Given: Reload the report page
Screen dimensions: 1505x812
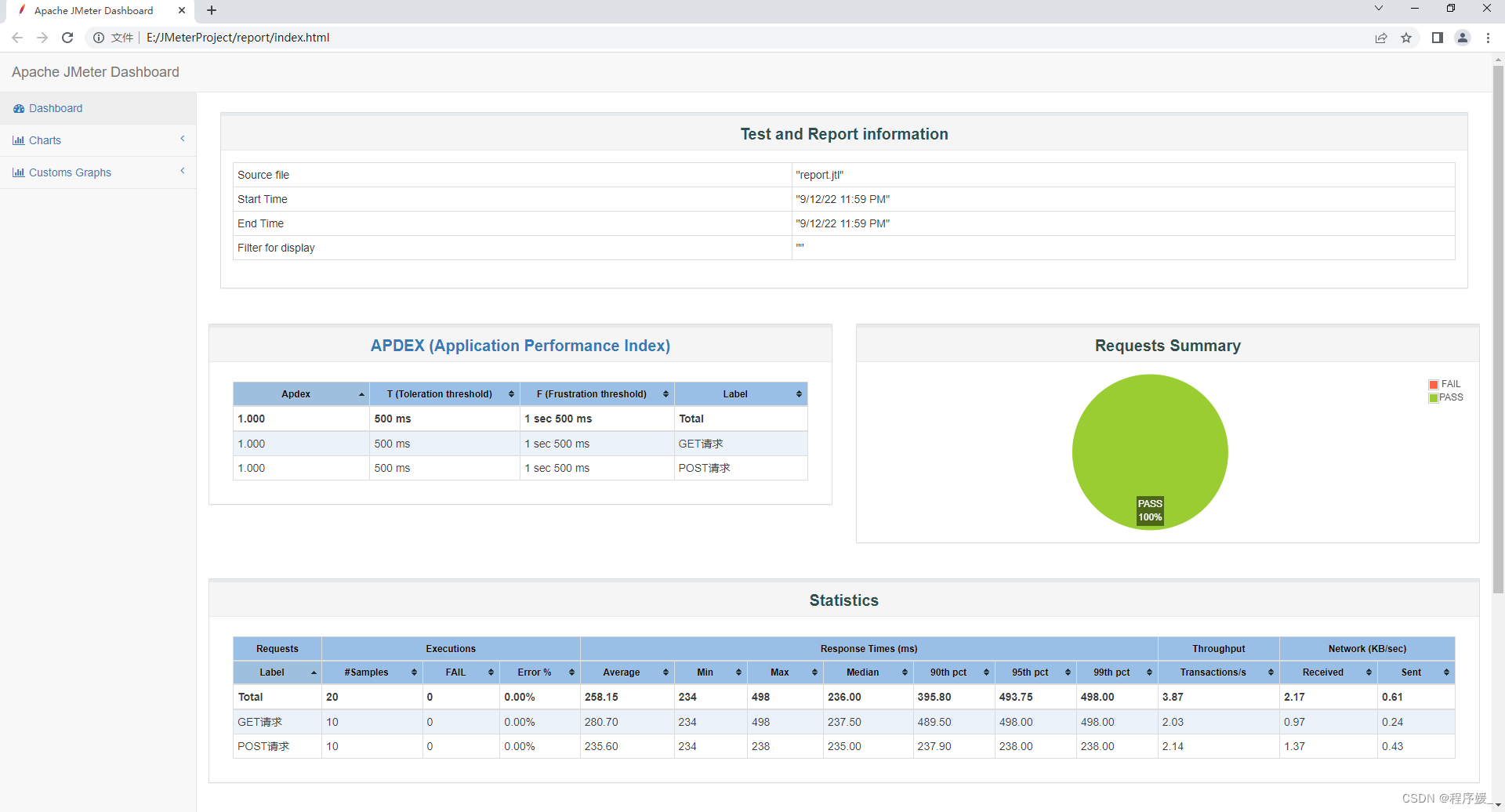Looking at the screenshot, I should click(x=67, y=38).
